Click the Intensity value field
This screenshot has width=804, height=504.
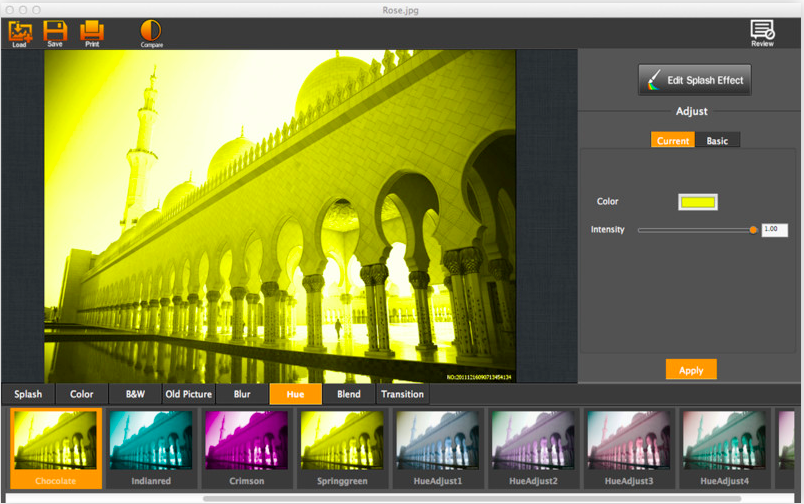click(x=774, y=230)
